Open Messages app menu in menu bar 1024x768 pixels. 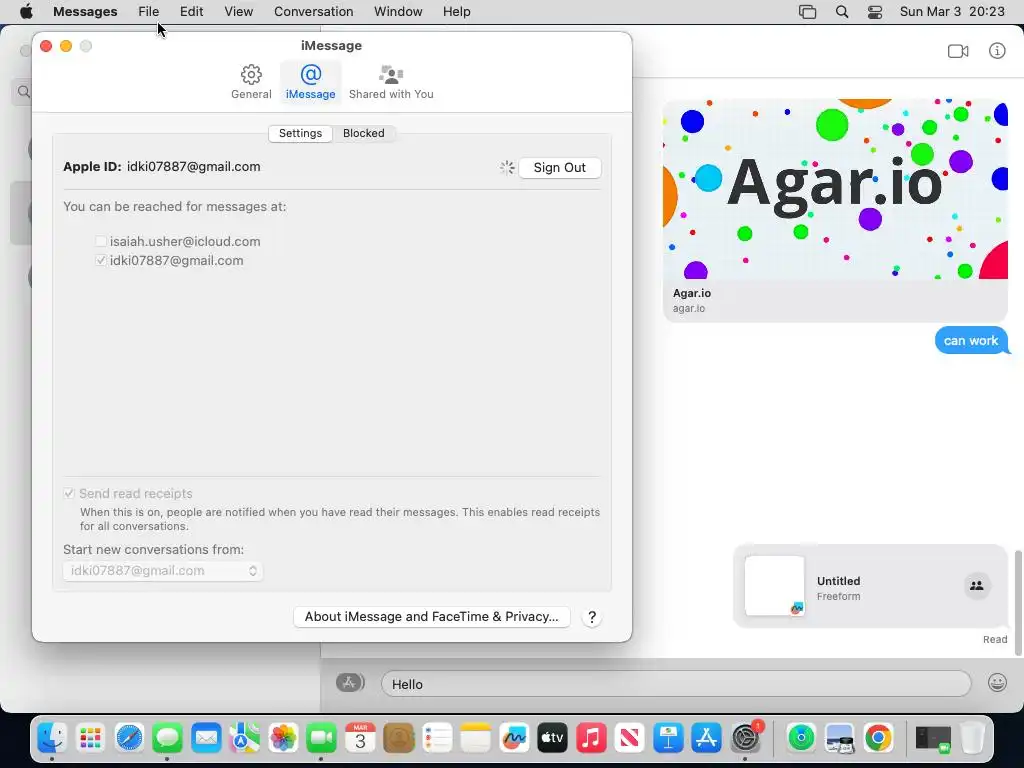pos(85,12)
